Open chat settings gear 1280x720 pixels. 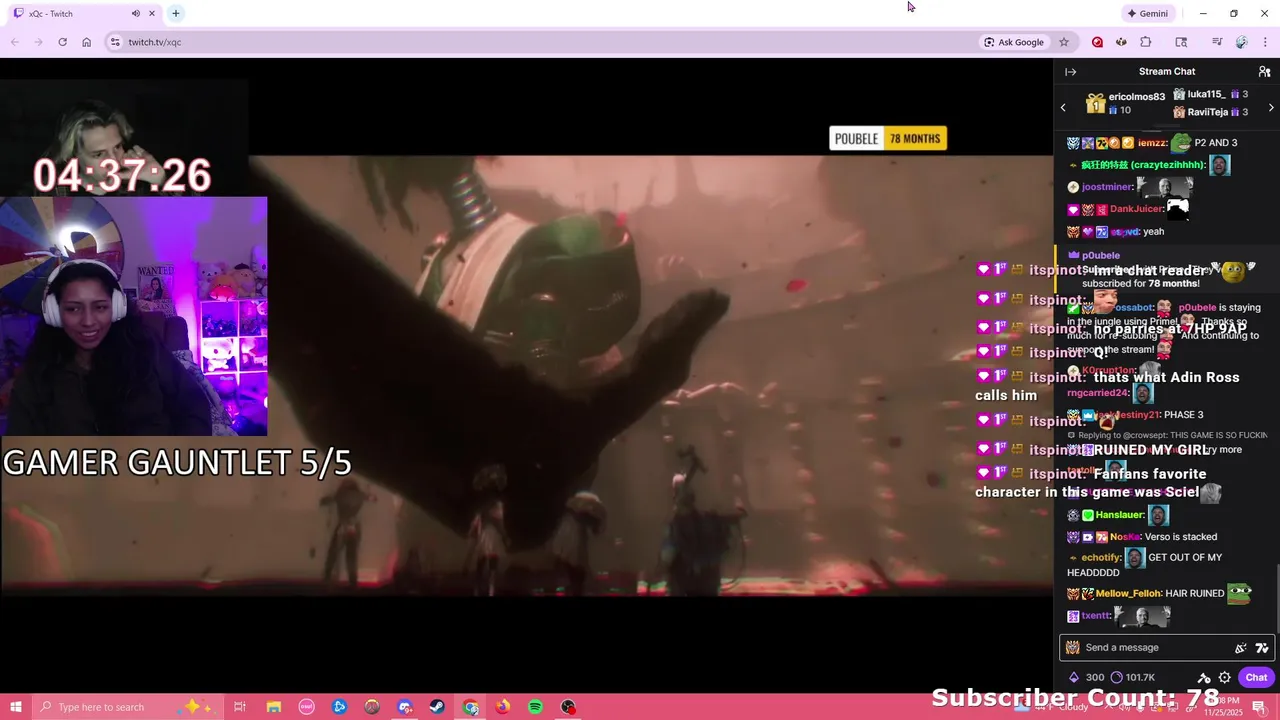pos(1224,677)
